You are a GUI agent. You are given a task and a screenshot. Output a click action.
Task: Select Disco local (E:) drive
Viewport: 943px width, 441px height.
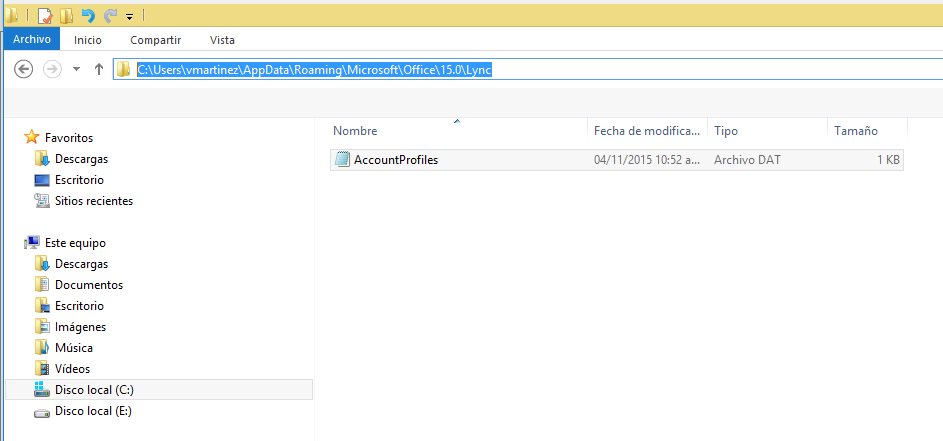point(93,411)
